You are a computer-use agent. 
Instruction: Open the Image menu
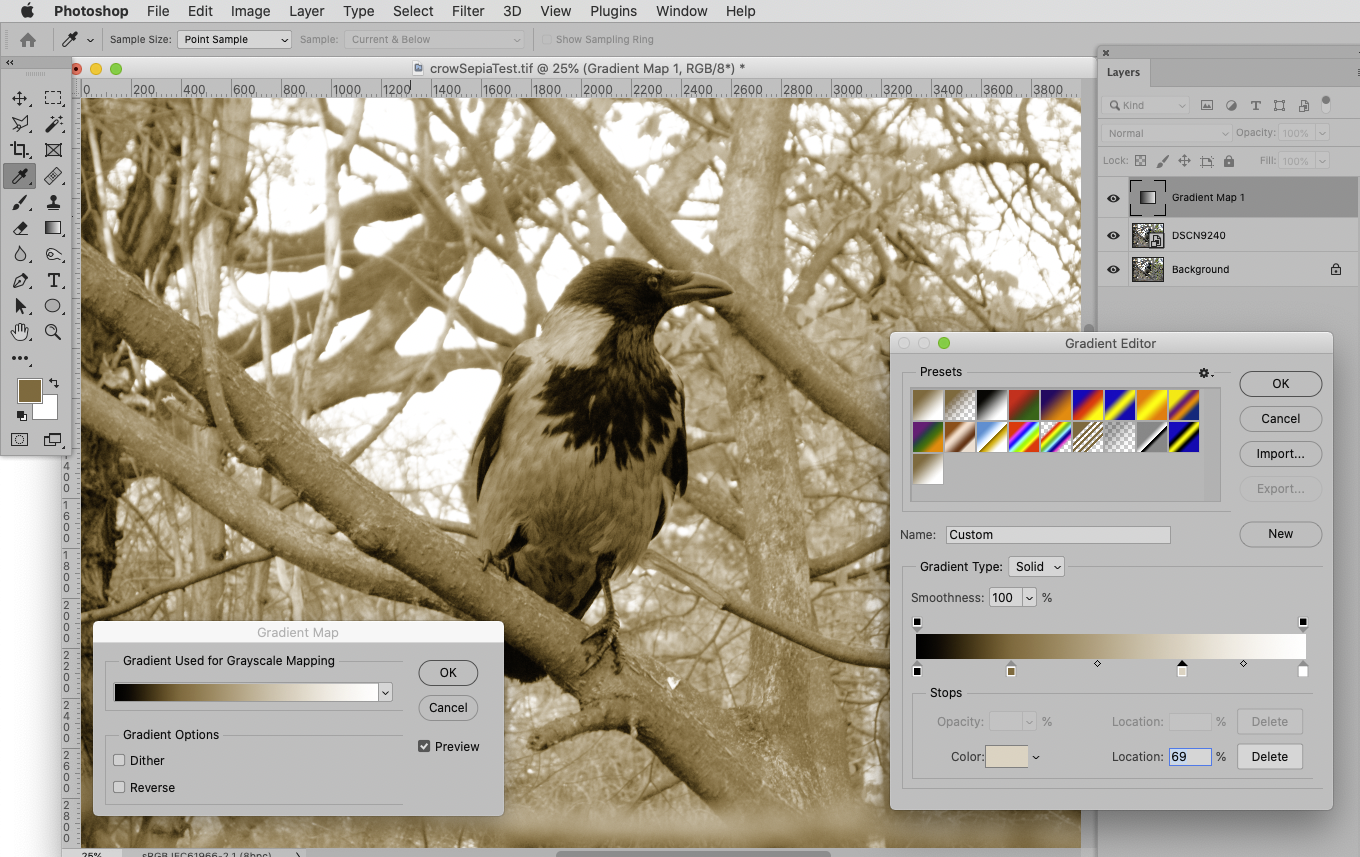click(250, 11)
